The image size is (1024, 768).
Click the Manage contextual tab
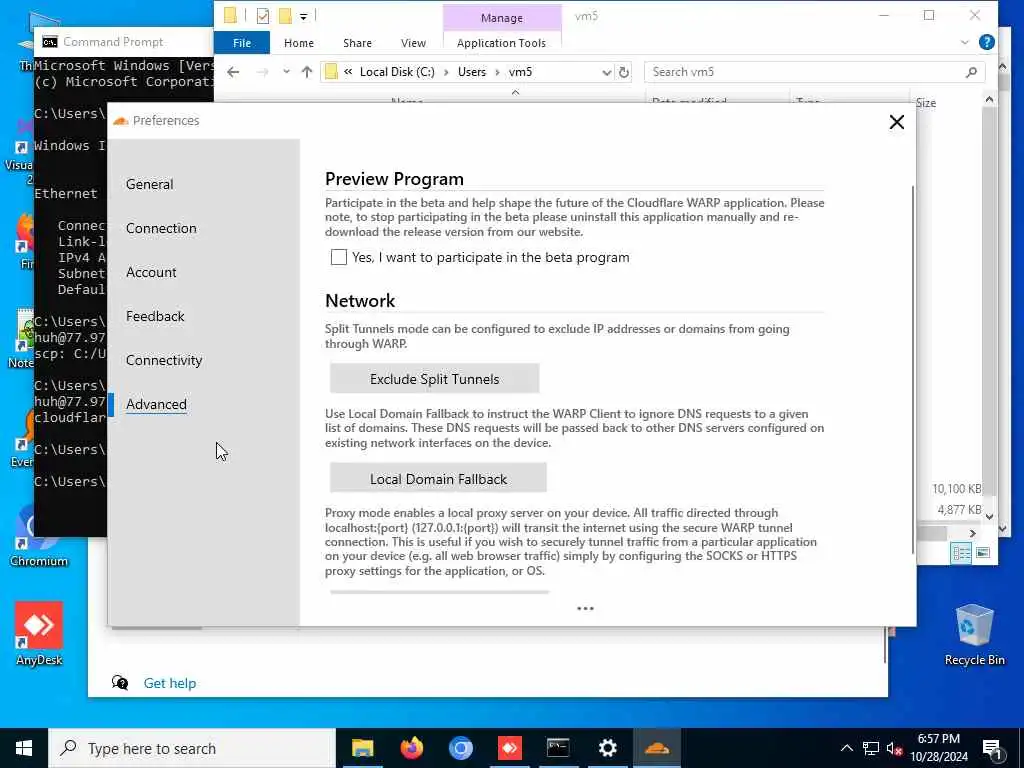[502, 18]
